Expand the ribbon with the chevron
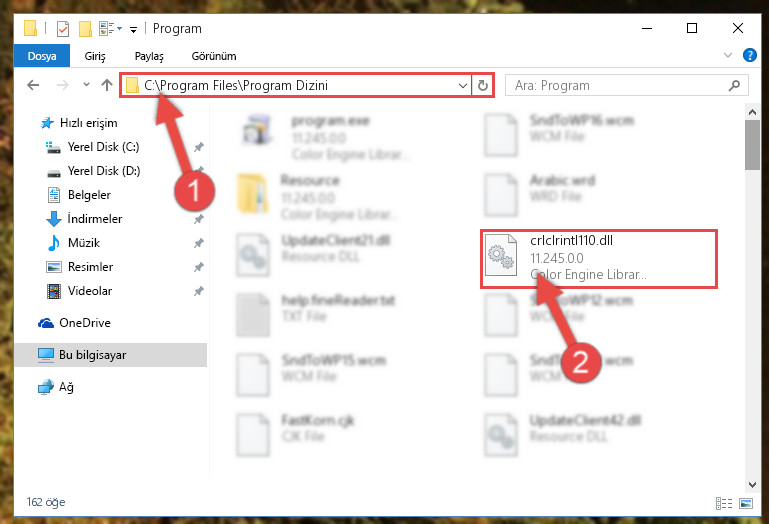Screen dimensions: 769x524 tap(728, 55)
